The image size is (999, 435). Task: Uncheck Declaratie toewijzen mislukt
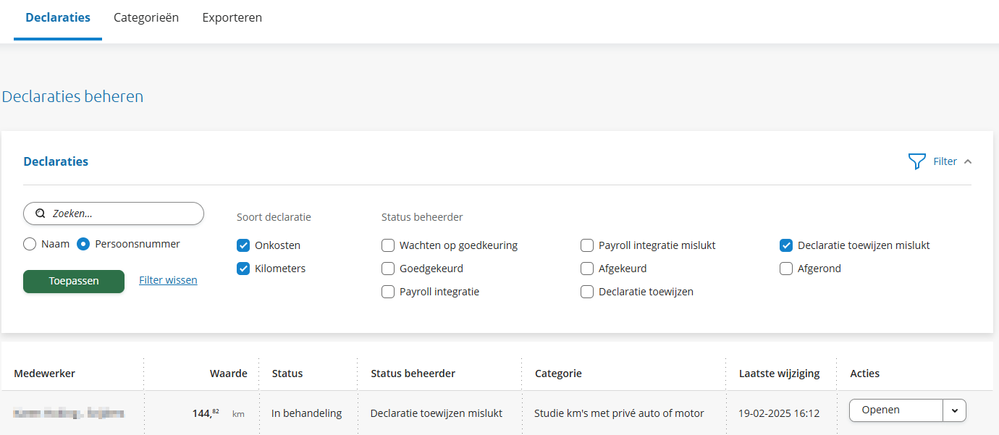coord(786,245)
